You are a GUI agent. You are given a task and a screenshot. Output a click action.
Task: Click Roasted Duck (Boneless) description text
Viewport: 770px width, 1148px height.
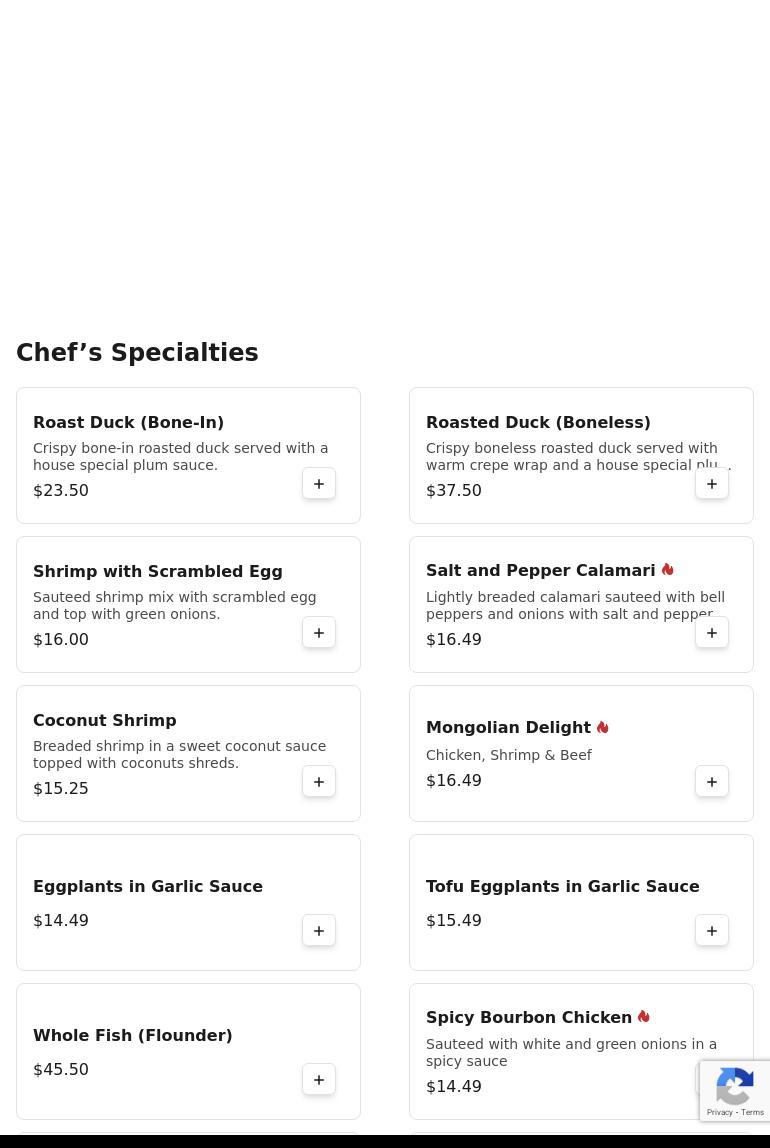[x=571, y=457]
